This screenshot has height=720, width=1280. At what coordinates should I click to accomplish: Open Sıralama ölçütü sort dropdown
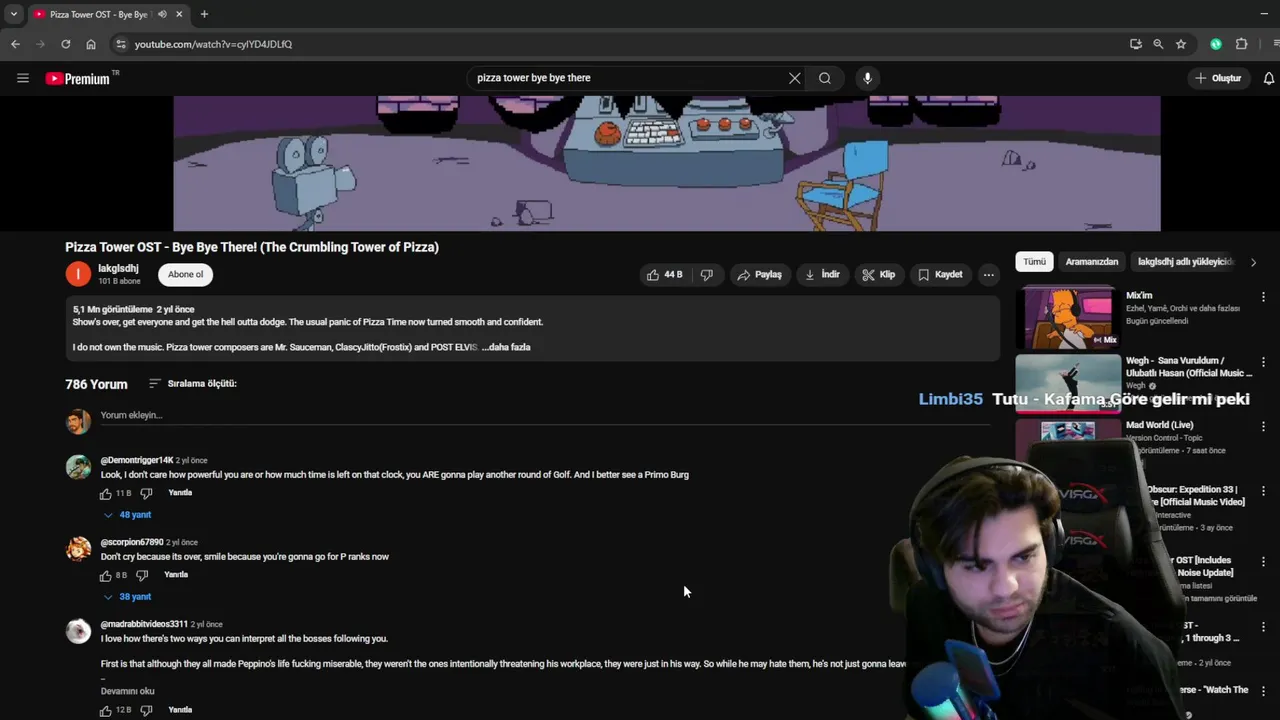193,383
